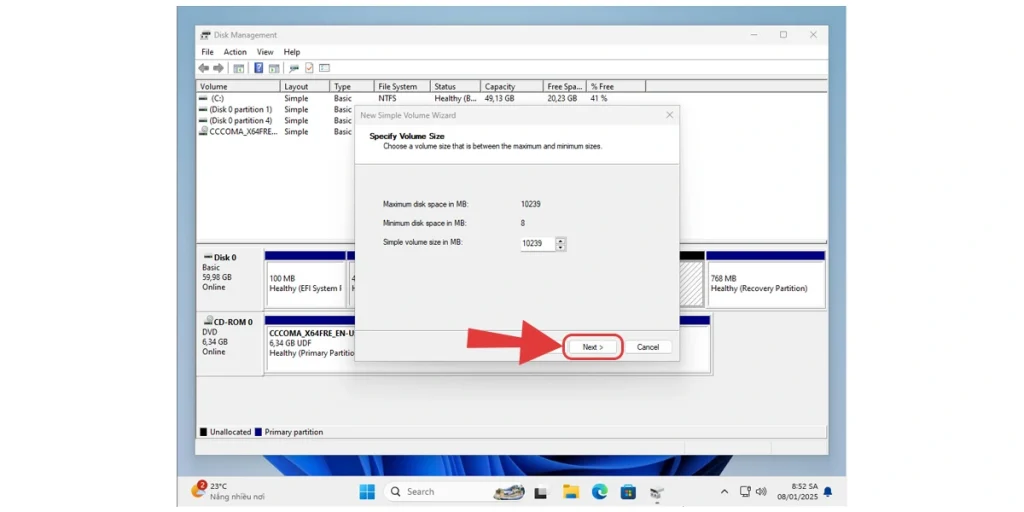Open the View menu
The width and height of the screenshot is (1024, 512).
(265, 52)
